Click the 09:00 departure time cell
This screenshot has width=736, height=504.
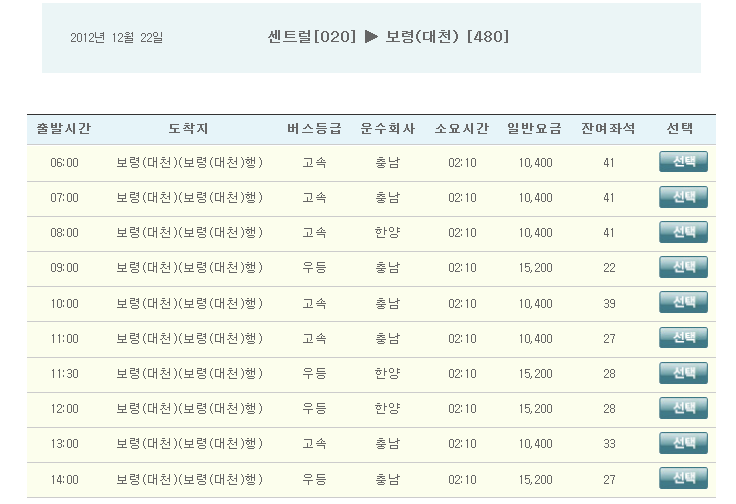pyautogui.click(x=64, y=267)
